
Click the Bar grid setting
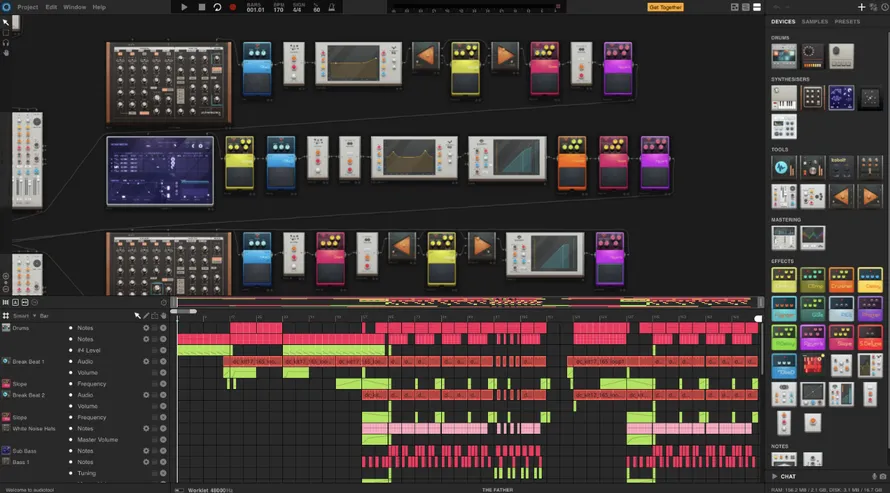[x=44, y=316]
